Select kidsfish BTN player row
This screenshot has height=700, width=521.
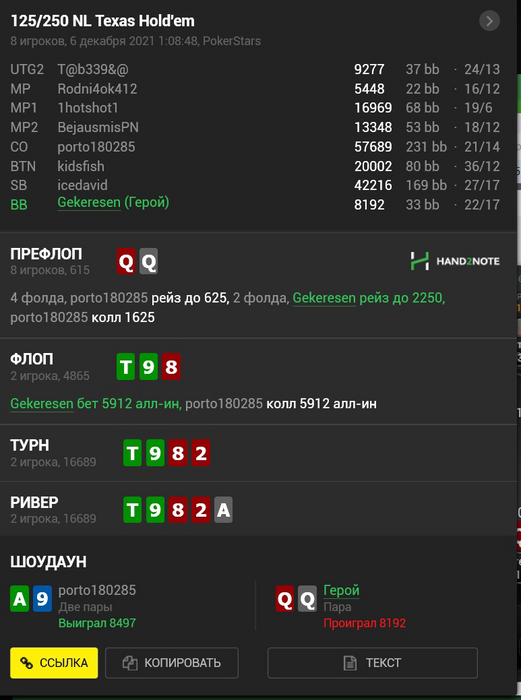(255, 167)
